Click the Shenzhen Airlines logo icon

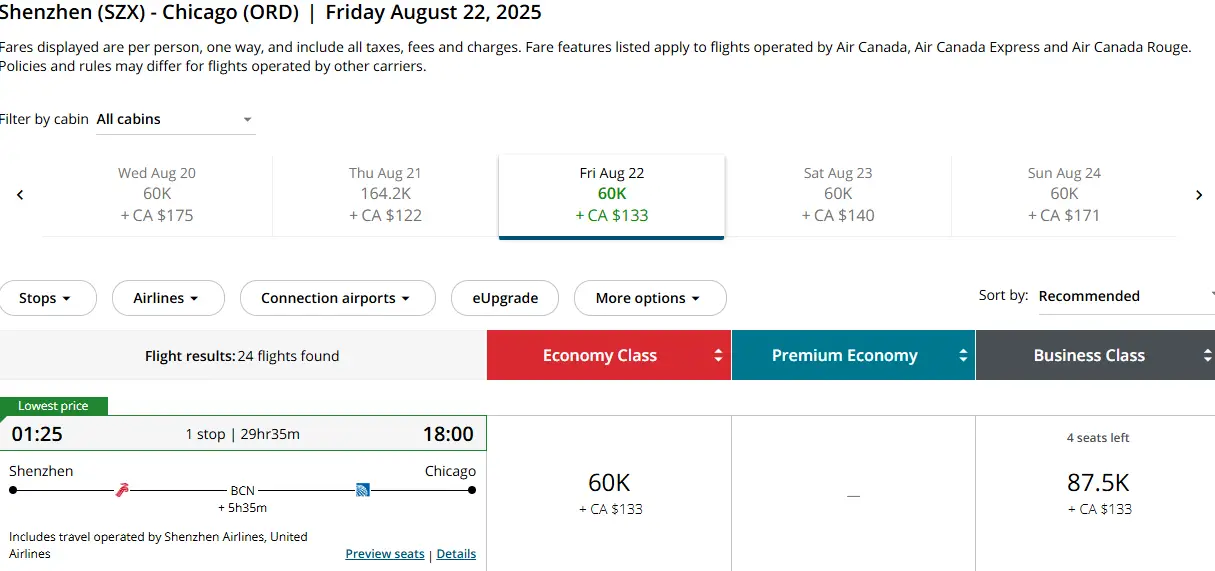pos(123,490)
